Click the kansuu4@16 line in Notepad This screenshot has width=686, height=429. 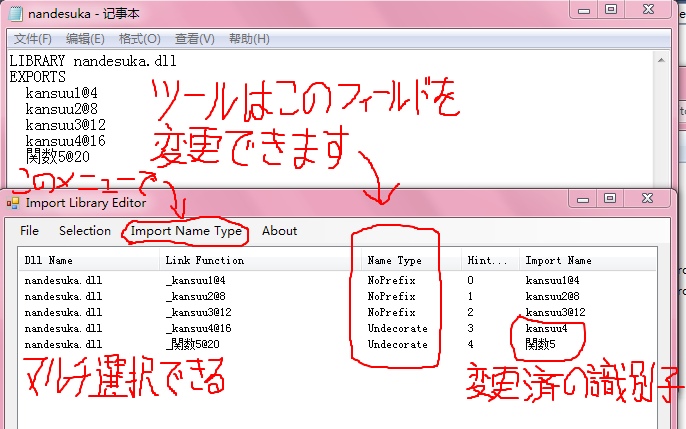click(66, 141)
